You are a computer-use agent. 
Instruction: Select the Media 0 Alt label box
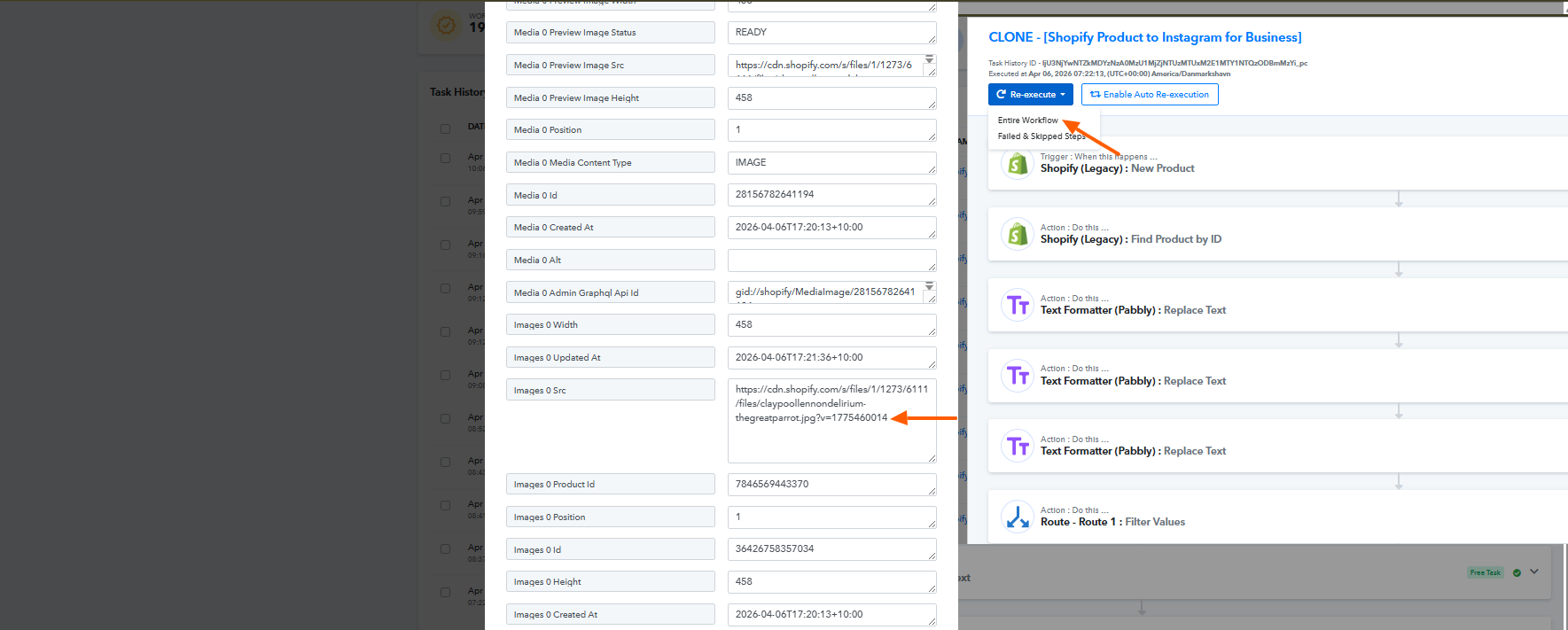[x=610, y=260]
